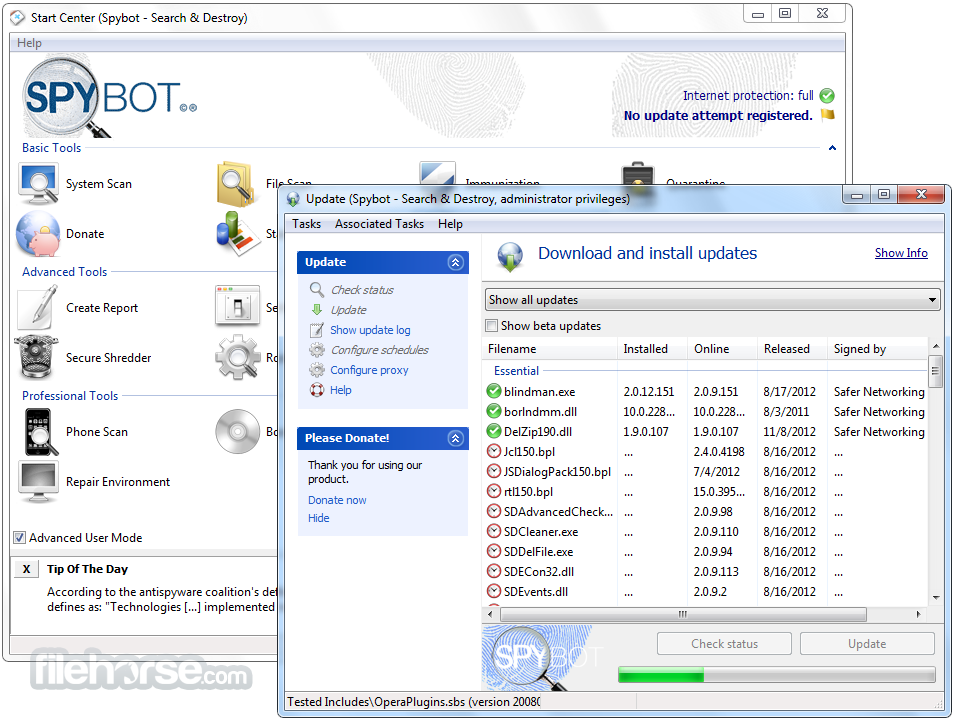Click the Essential group header in list
Screen dimensions: 955x720
[x=516, y=371]
